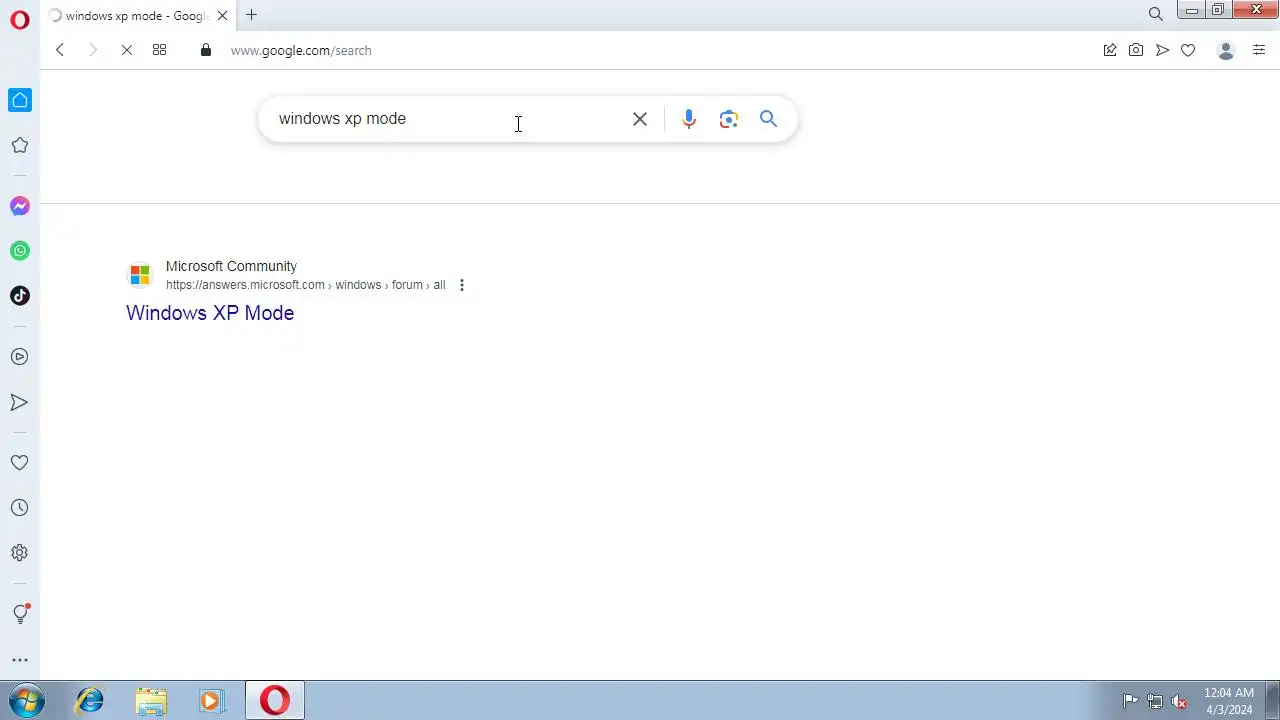The width and height of the screenshot is (1280, 720).
Task: Open the volume tray icon
Action: click(1180, 701)
